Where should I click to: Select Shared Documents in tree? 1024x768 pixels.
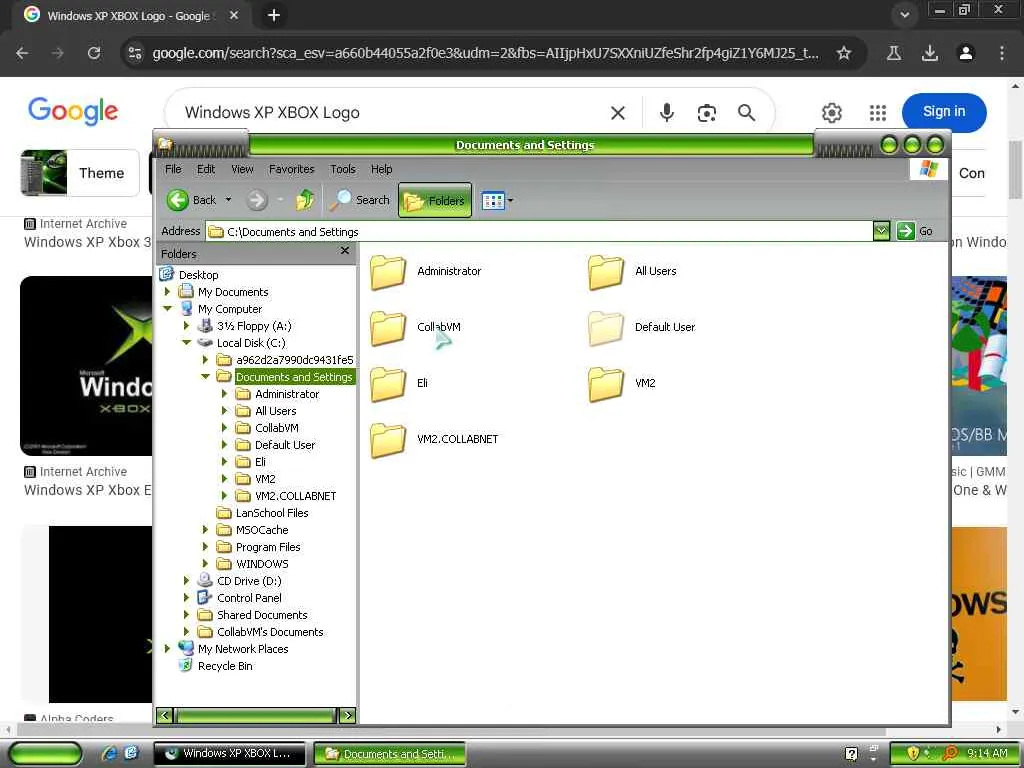[x=262, y=615]
